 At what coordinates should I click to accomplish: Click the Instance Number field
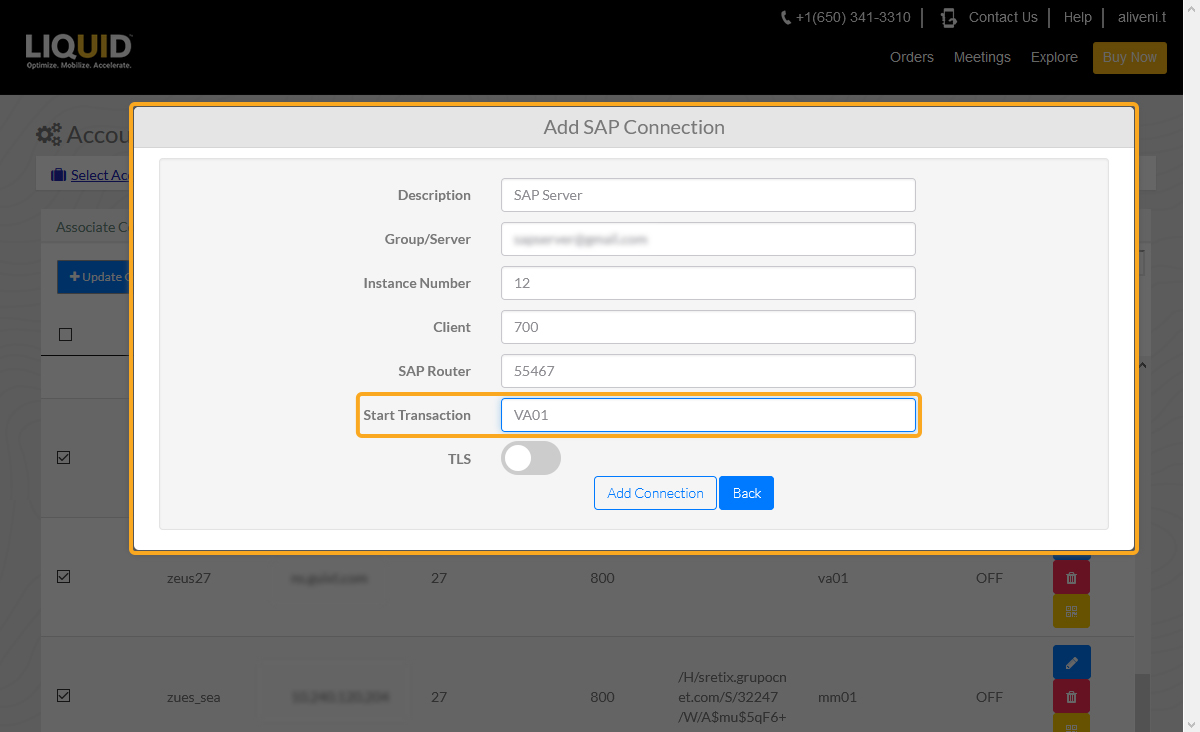coord(708,283)
